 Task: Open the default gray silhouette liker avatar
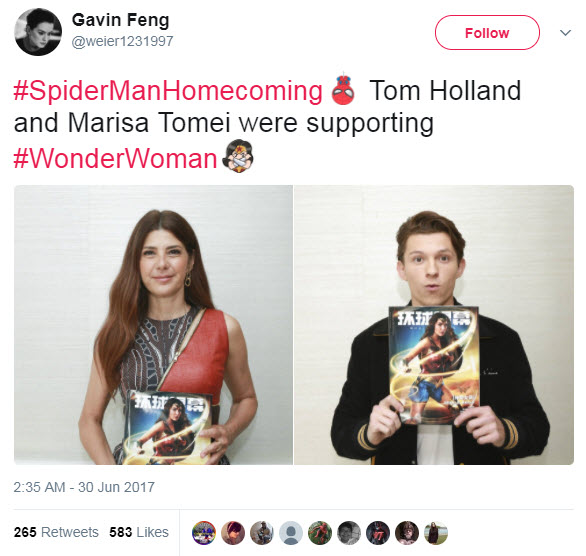tap(291, 532)
